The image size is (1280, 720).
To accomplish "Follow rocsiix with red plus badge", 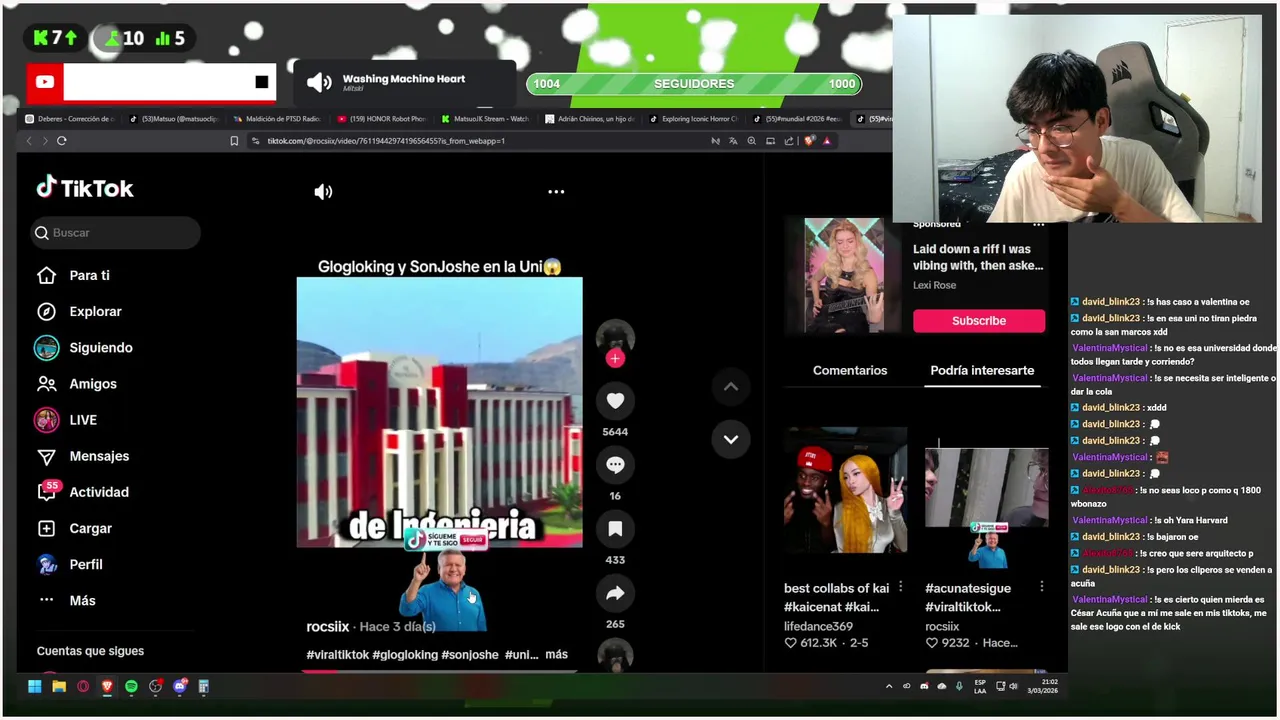I will [x=615, y=358].
